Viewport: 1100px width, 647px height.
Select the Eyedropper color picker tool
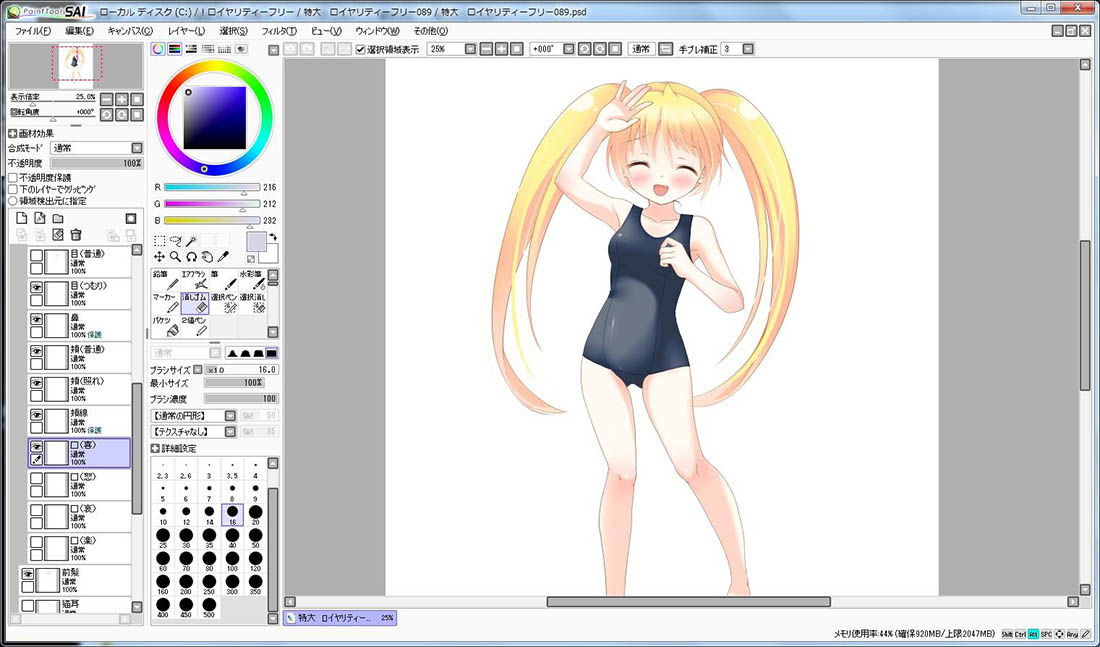click(224, 257)
